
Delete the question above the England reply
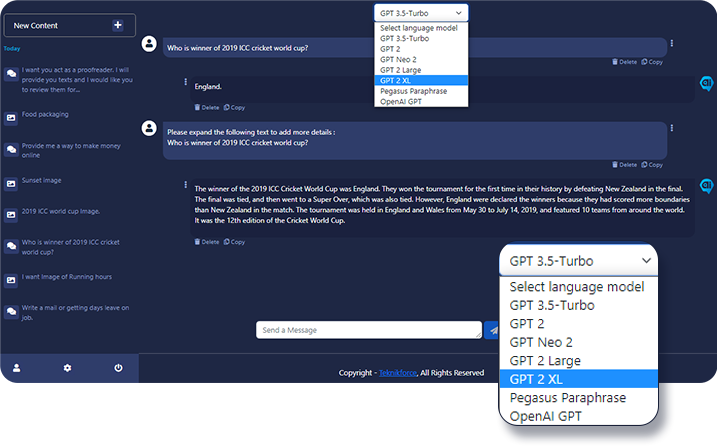[625, 62]
